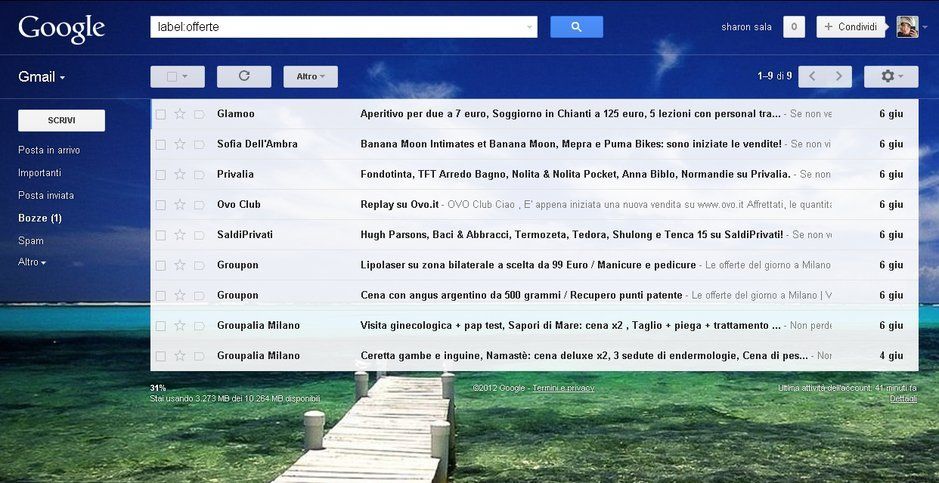Star the Sofia Dell'Ambra email

click(180, 144)
